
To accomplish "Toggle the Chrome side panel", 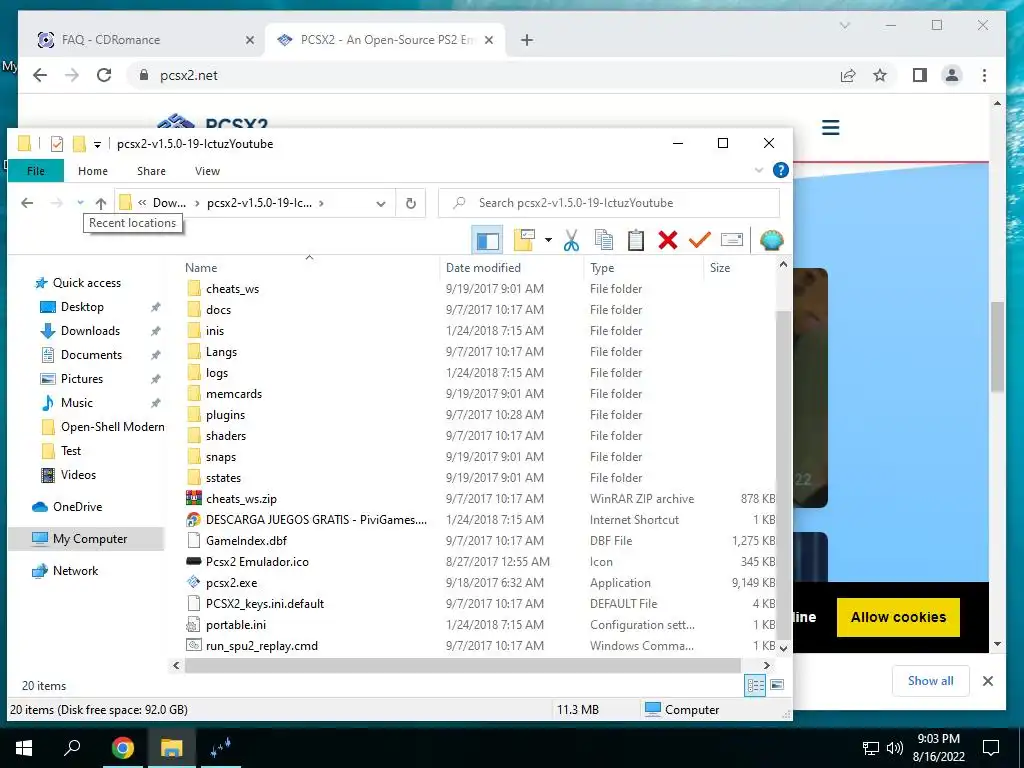I will (920, 76).
